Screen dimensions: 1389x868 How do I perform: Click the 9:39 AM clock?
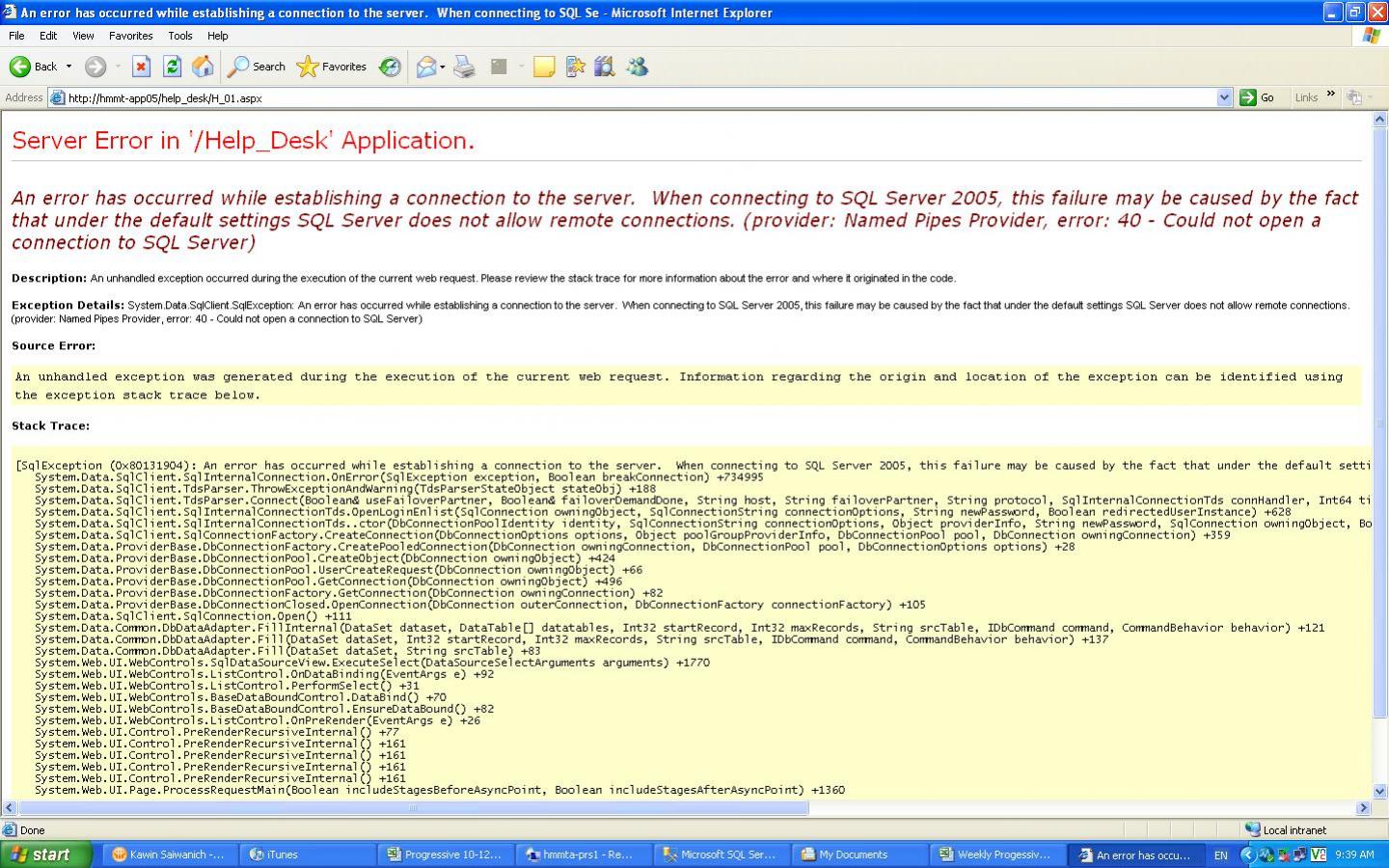[x=1355, y=854]
